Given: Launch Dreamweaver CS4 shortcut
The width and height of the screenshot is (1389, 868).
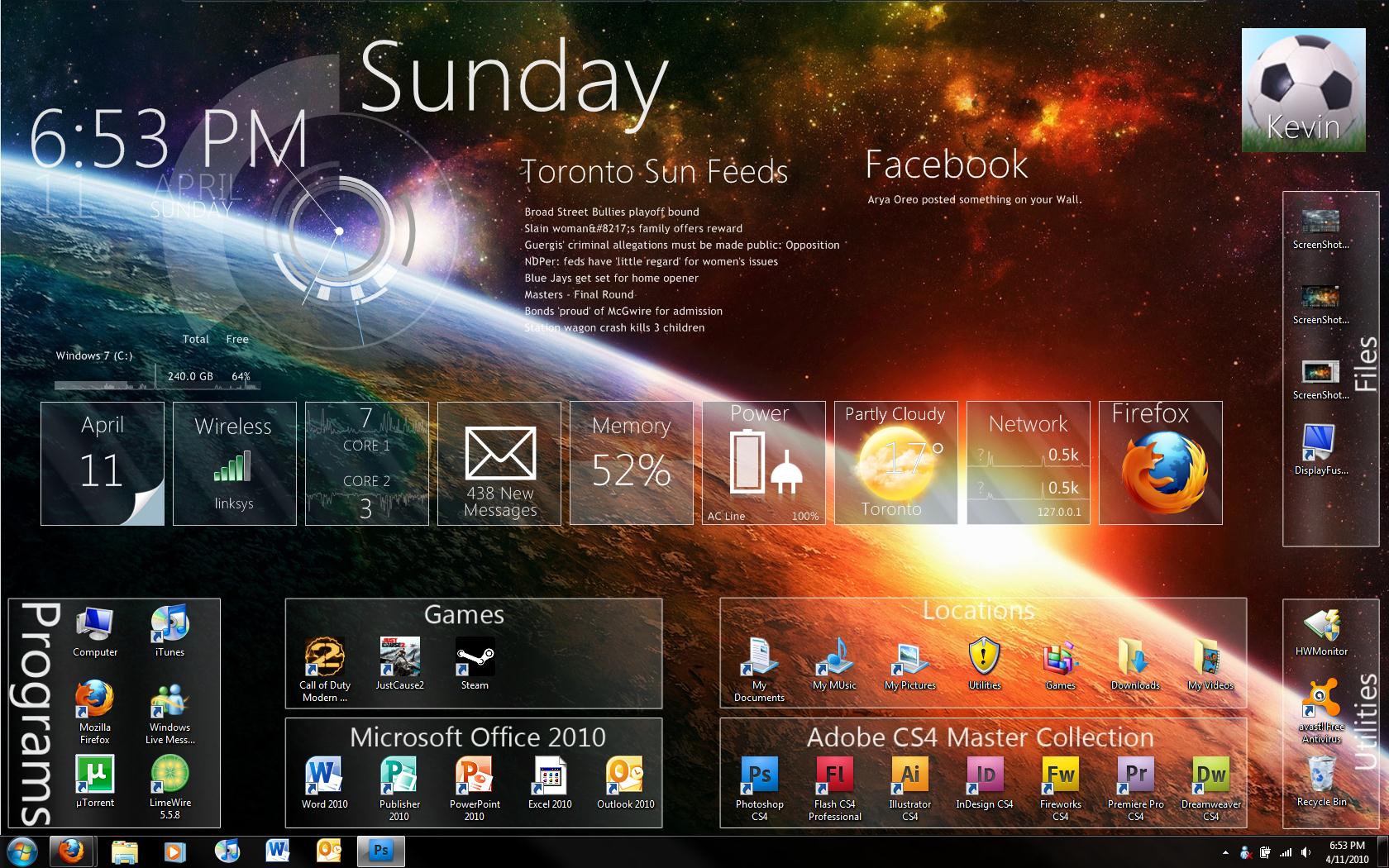Looking at the screenshot, I should [1210, 789].
